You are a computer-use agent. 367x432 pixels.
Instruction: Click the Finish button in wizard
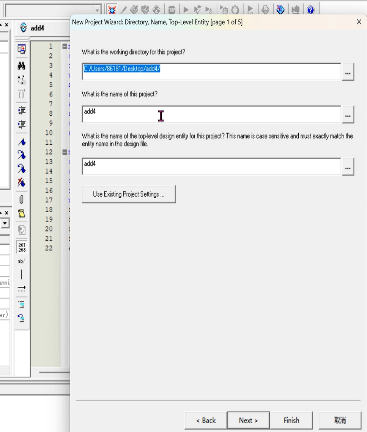pyautogui.click(x=291, y=420)
